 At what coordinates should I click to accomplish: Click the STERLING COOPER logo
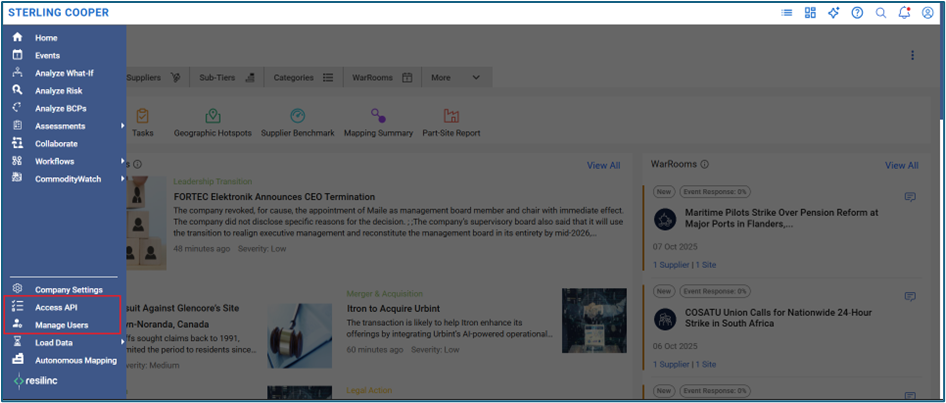click(59, 13)
